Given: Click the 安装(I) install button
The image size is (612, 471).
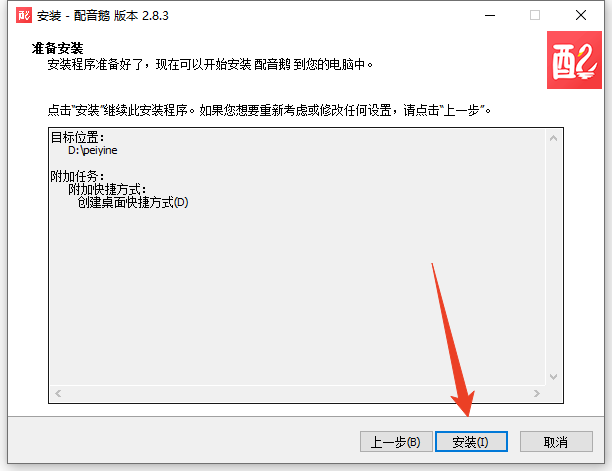Looking at the screenshot, I should point(471,442).
